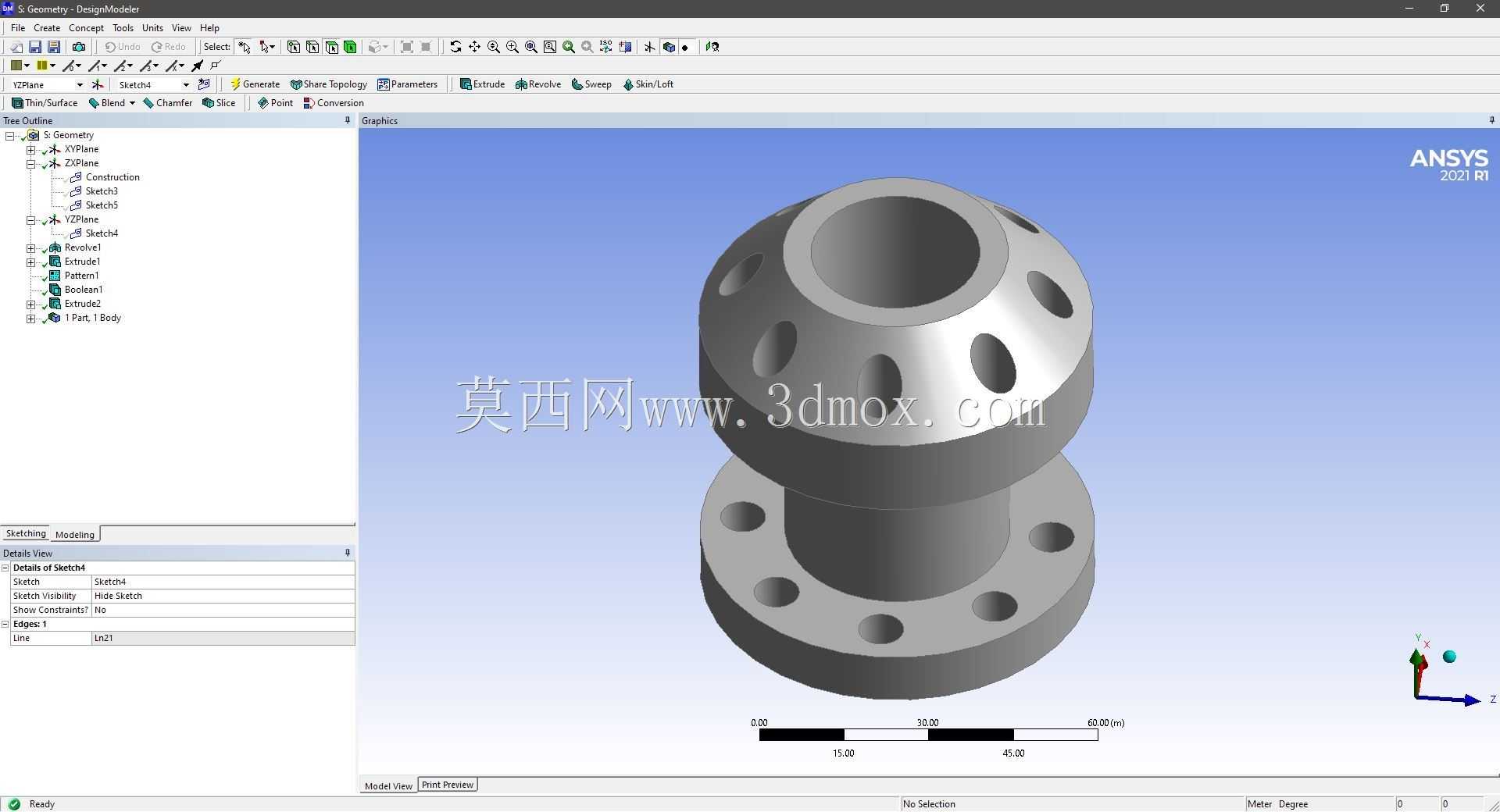Open the Blend dropdown arrow

[x=132, y=103]
